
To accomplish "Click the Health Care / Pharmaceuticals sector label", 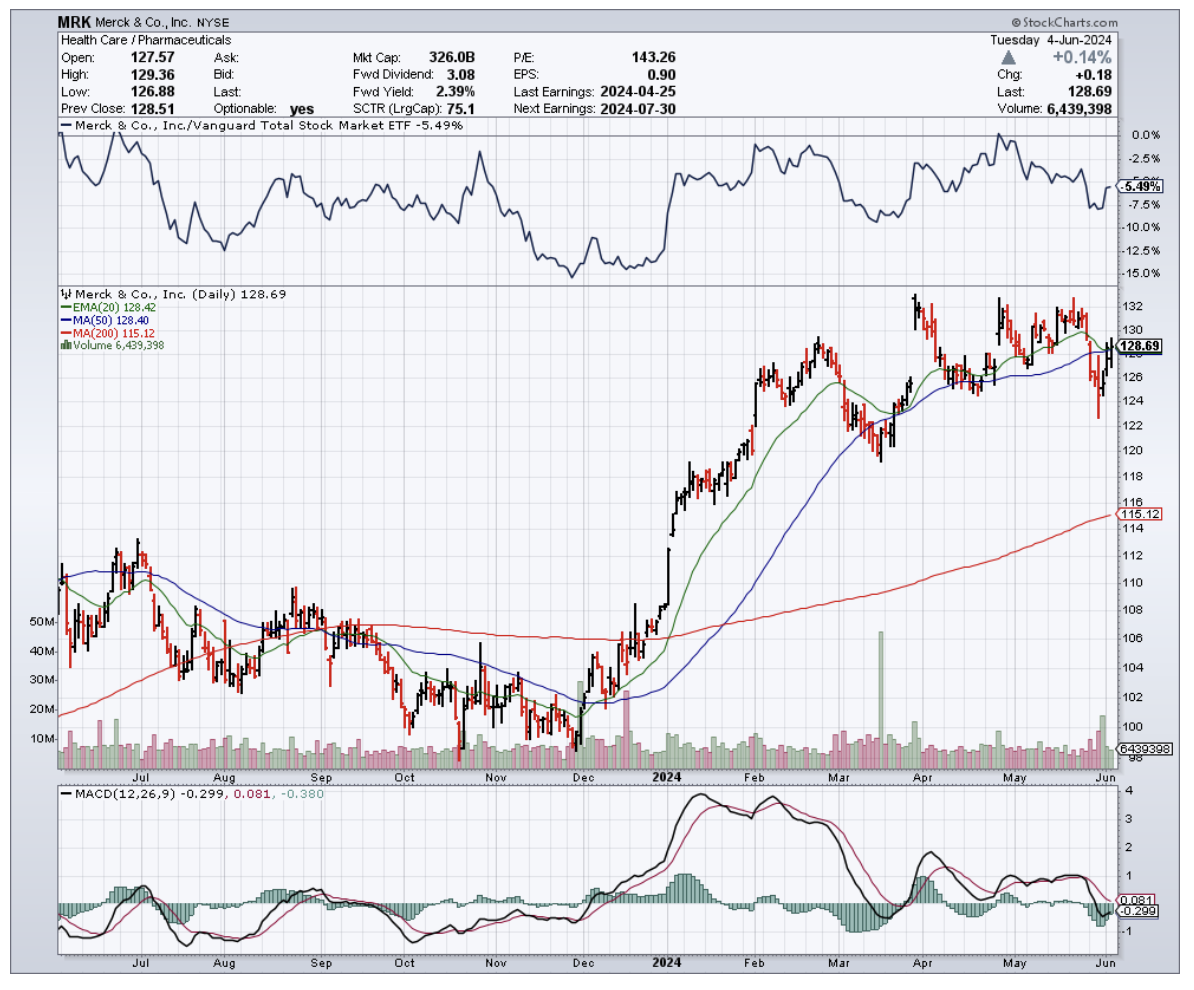I will pyautogui.click(x=145, y=40).
